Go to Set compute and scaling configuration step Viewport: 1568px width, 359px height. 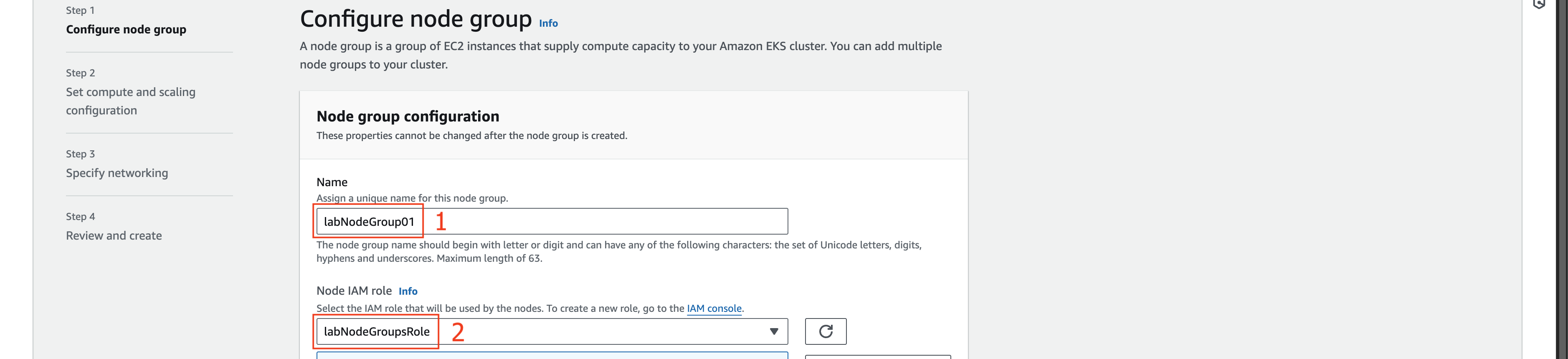click(131, 101)
